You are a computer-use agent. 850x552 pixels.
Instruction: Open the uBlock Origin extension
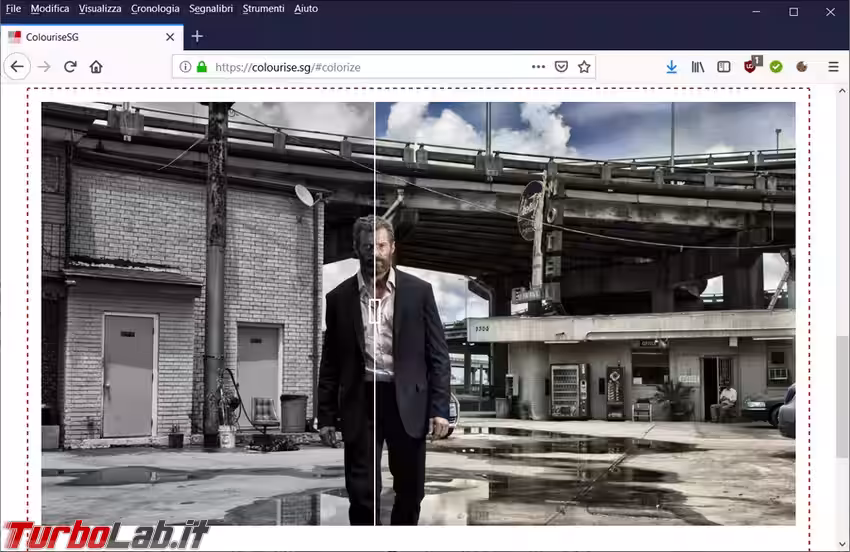tap(751, 67)
